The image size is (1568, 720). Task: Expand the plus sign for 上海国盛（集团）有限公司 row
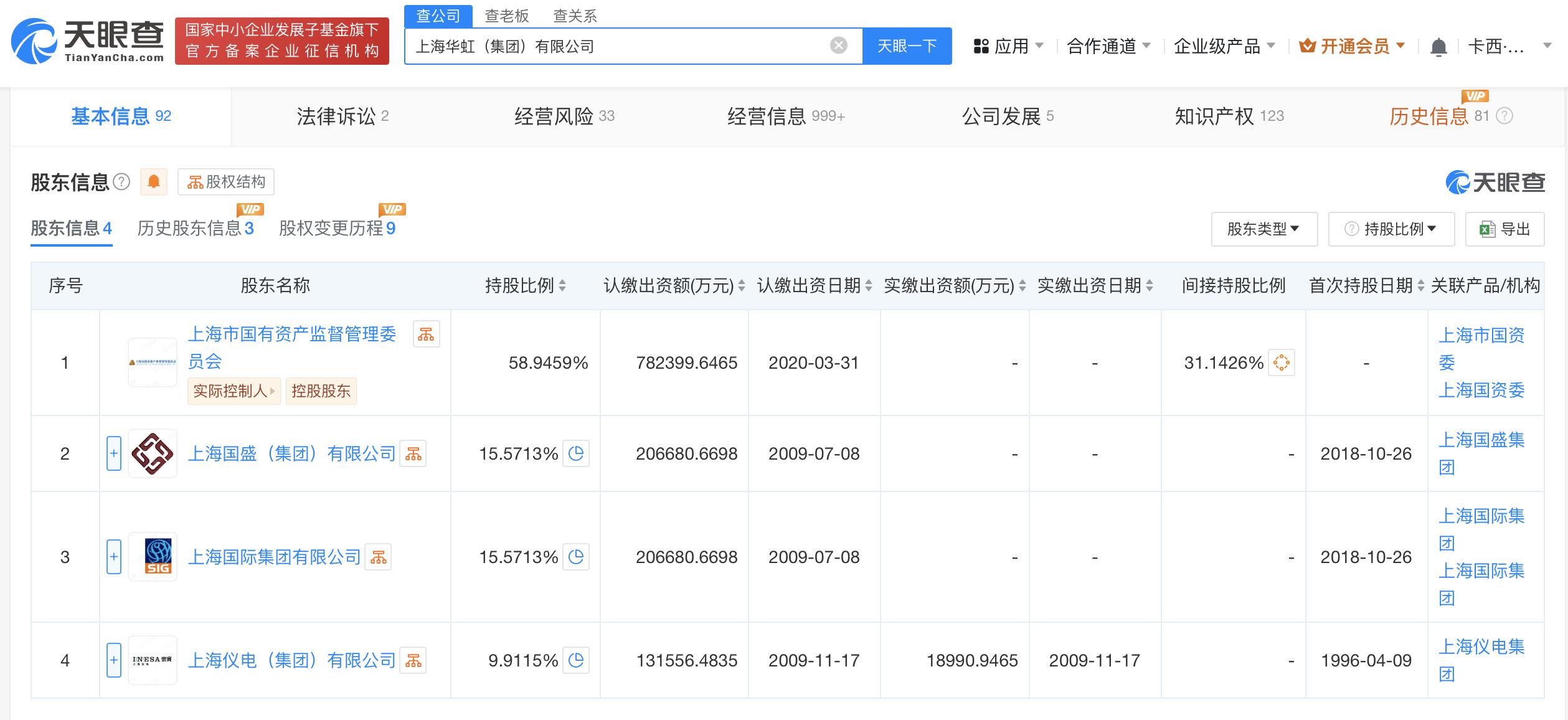coord(114,453)
